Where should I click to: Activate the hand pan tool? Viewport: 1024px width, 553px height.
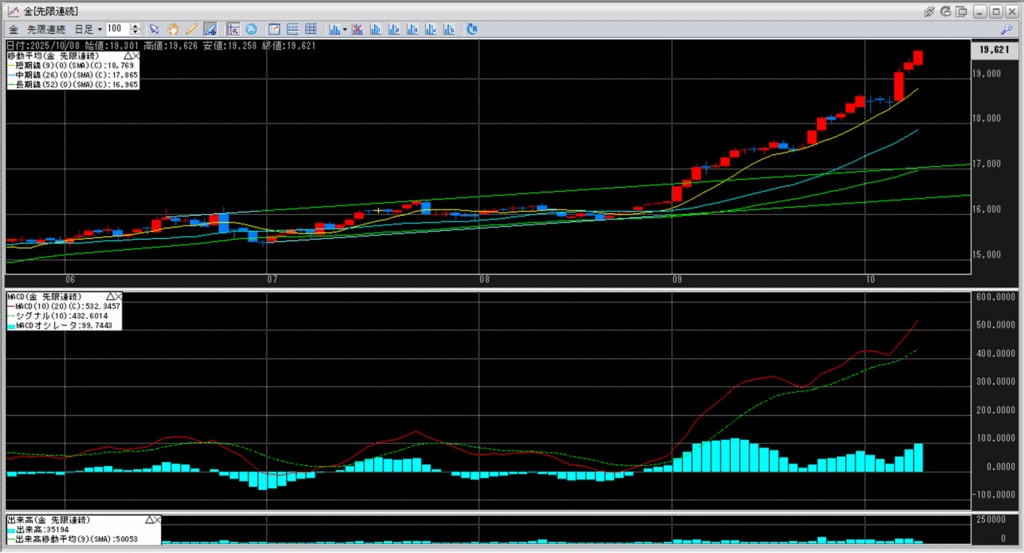click(x=172, y=29)
